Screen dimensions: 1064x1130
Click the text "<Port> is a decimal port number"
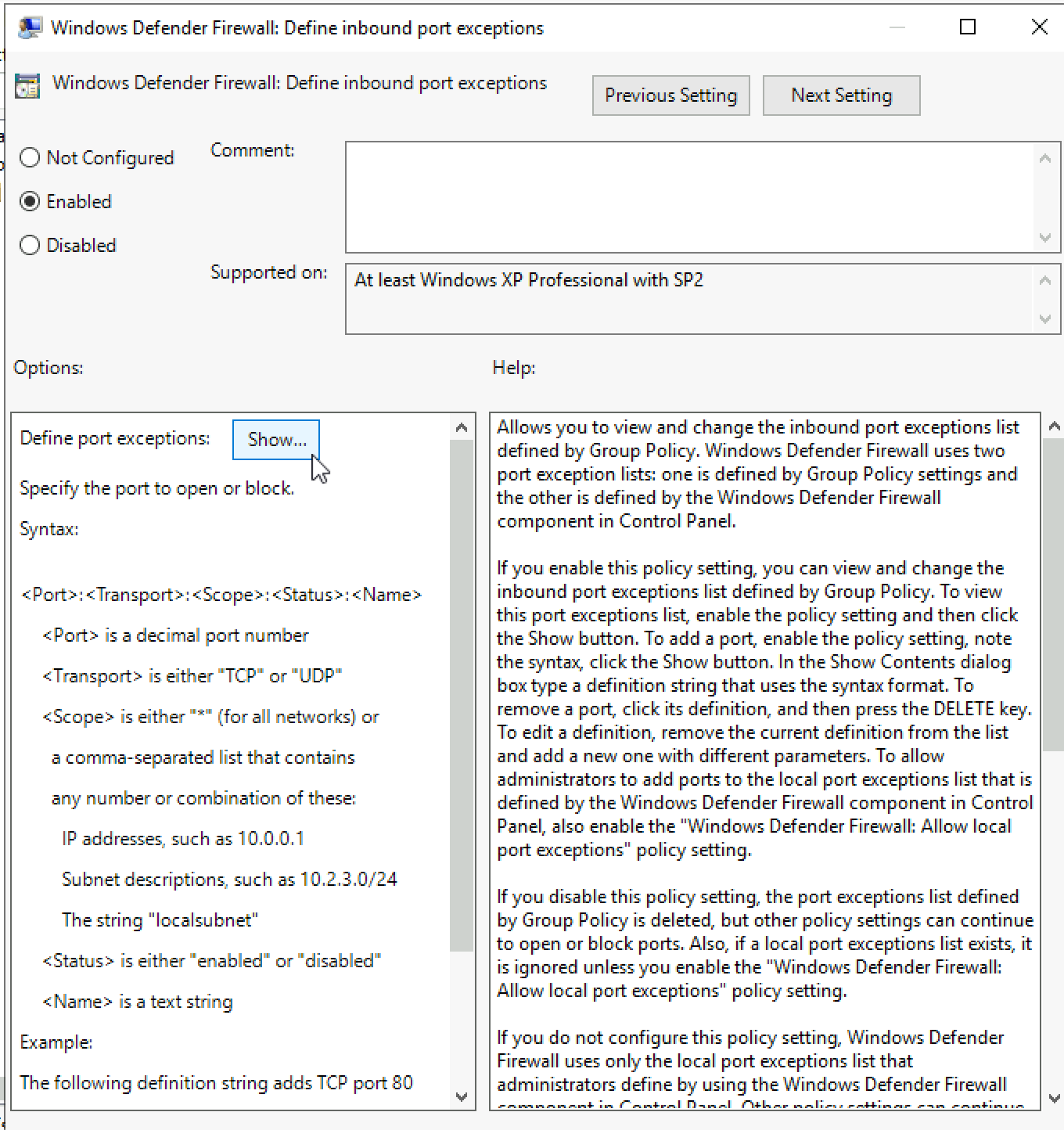pos(175,635)
